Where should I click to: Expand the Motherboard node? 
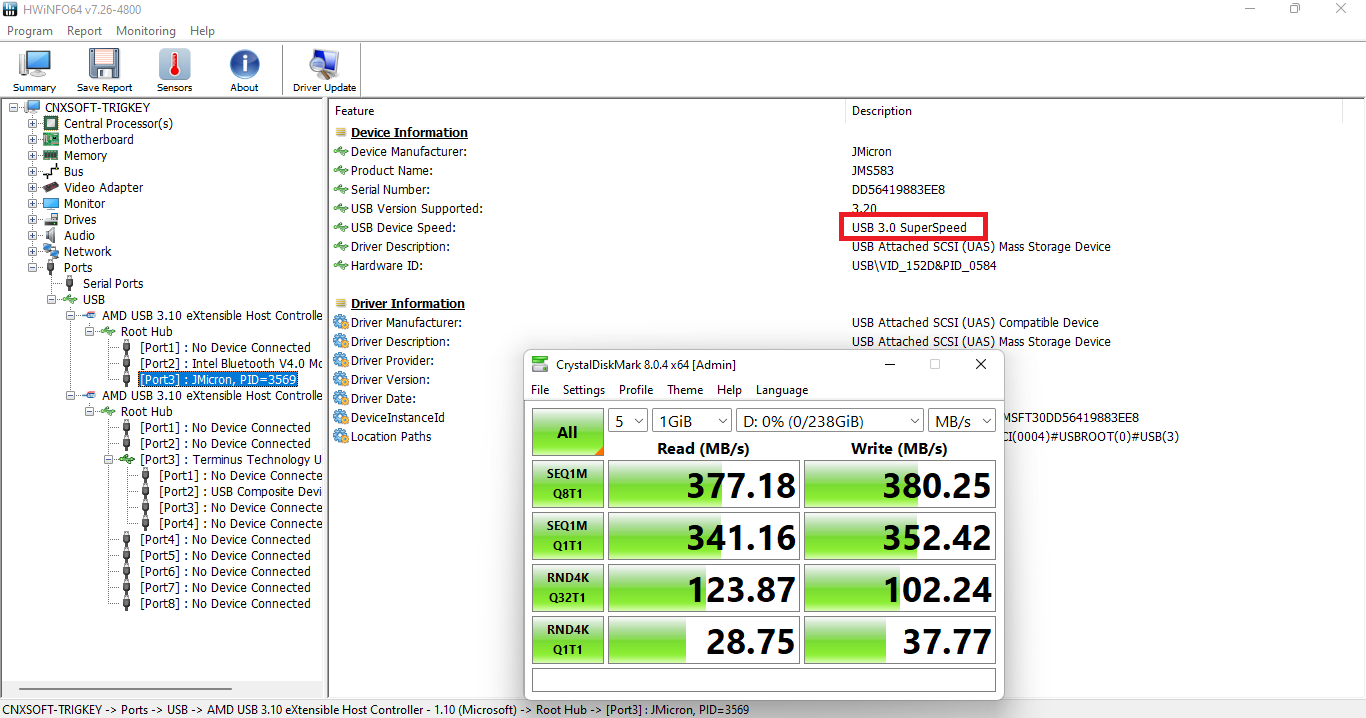pos(33,139)
